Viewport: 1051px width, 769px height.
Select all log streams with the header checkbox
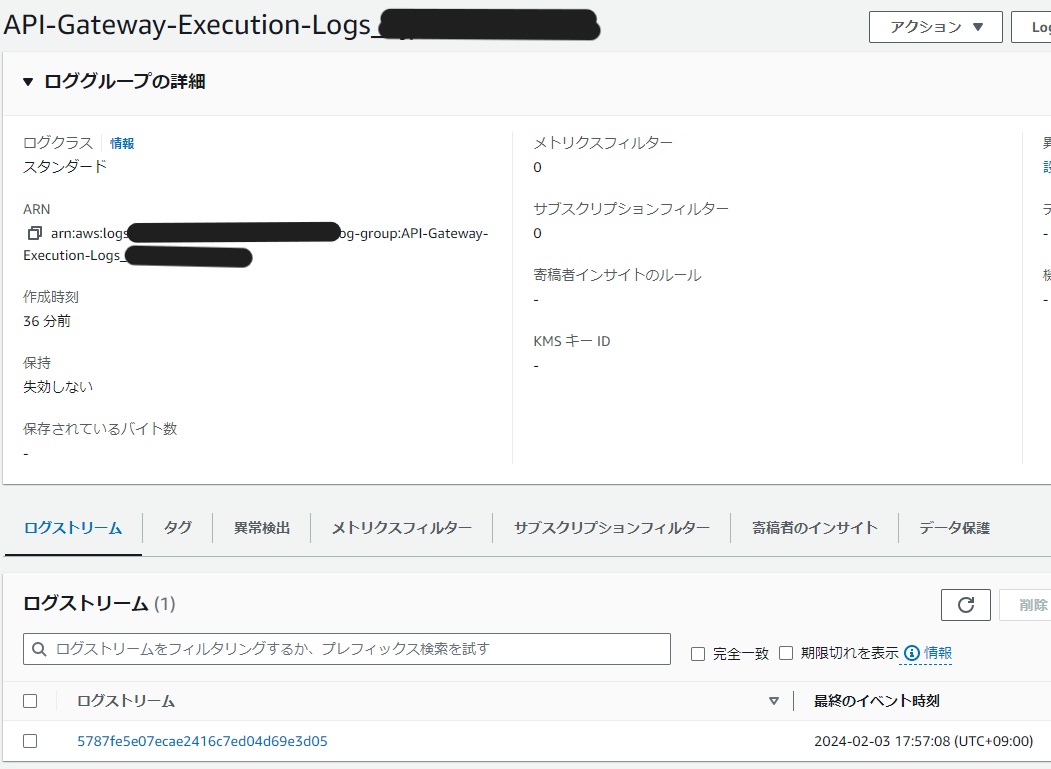tap(31, 701)
